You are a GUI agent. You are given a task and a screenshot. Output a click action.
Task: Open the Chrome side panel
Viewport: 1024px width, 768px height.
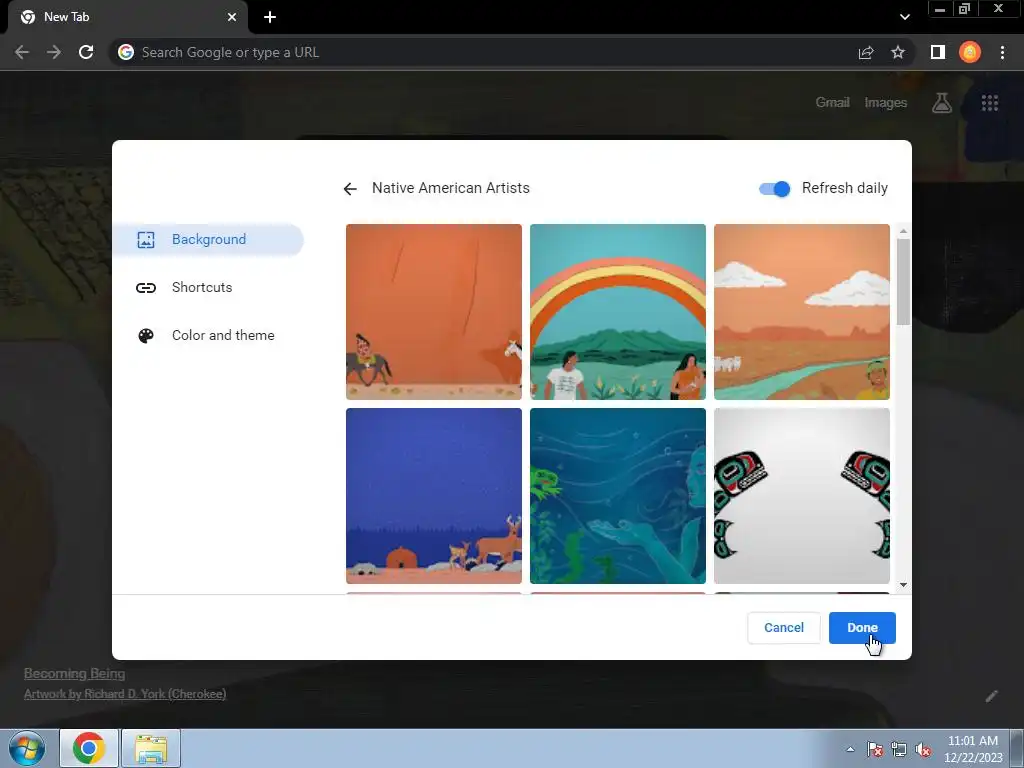pos(938,52)
